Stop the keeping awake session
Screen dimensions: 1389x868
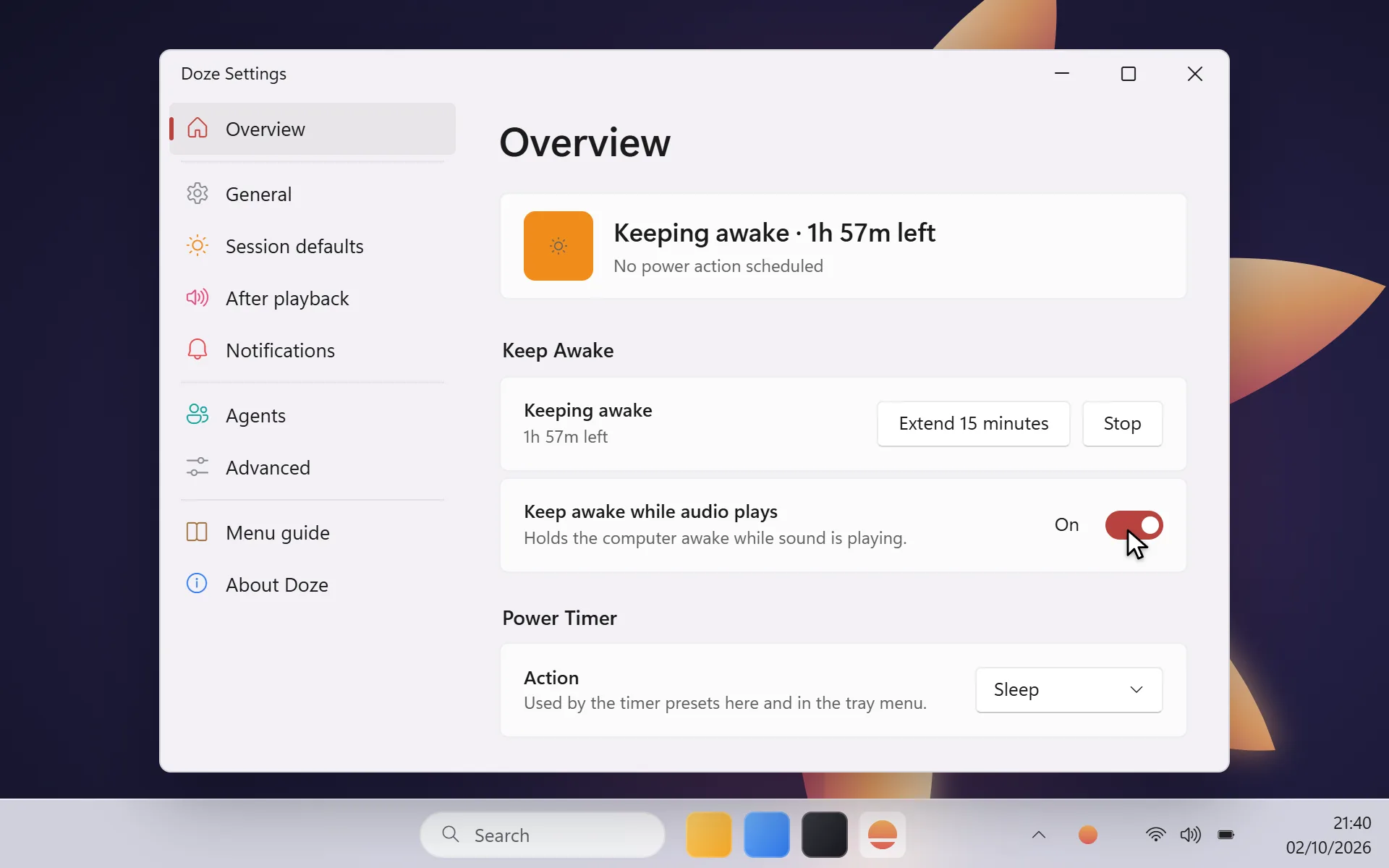(x=1122, y=424)
